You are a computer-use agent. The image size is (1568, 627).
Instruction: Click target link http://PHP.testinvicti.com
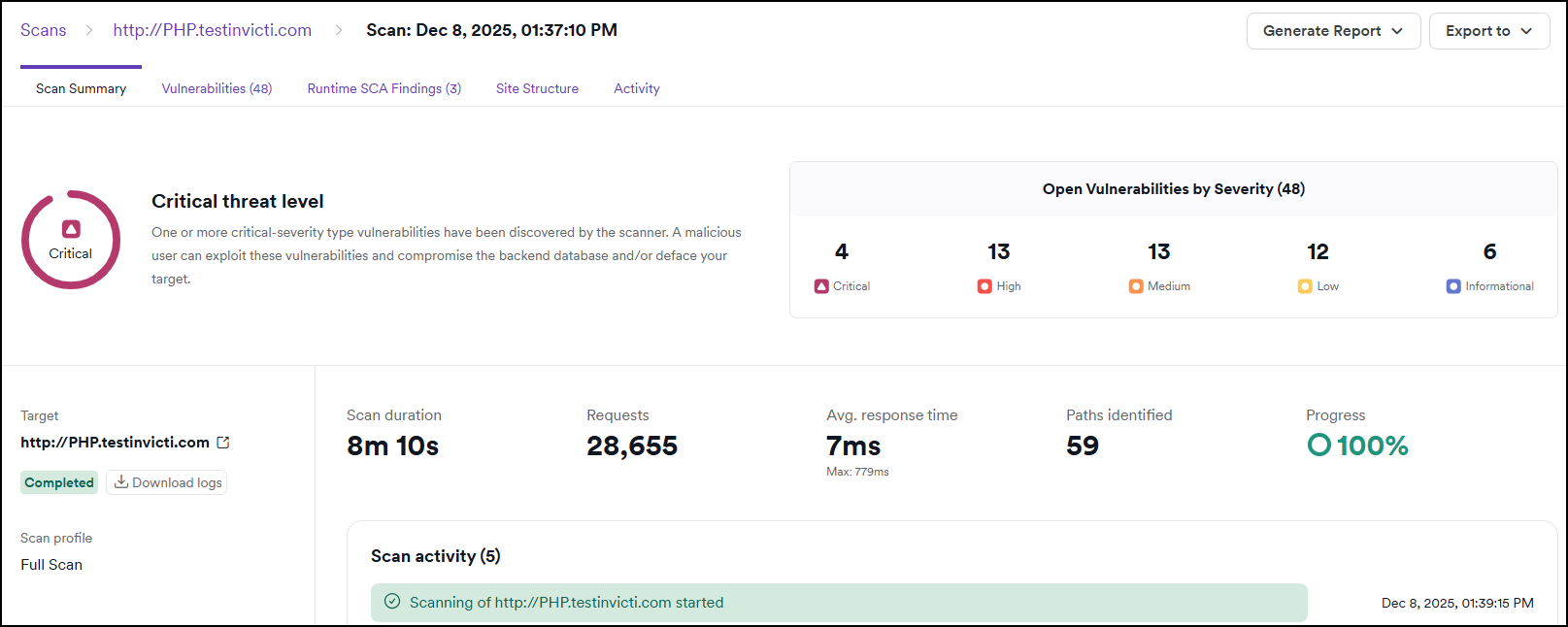click(x=115, y=443)
